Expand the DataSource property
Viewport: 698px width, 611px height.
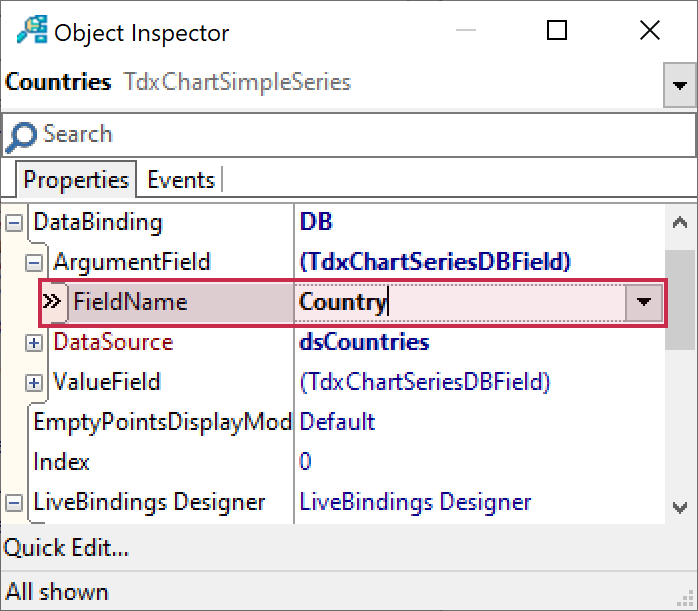coord(34,342)
